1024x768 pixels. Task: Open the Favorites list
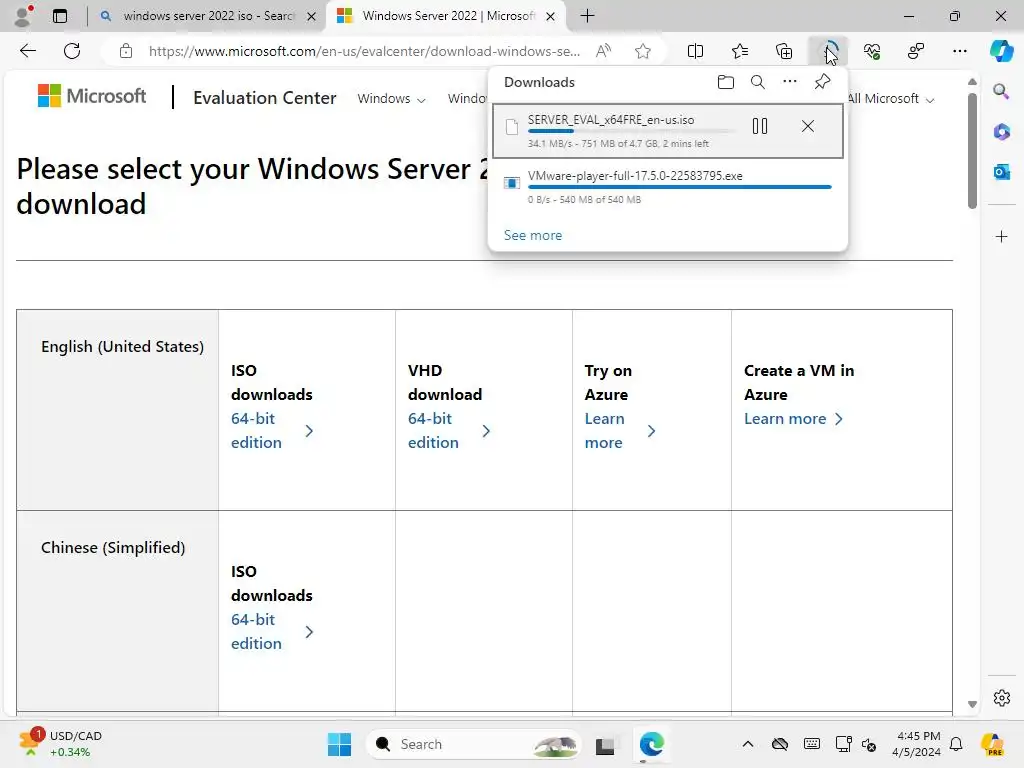coord(739,51)
